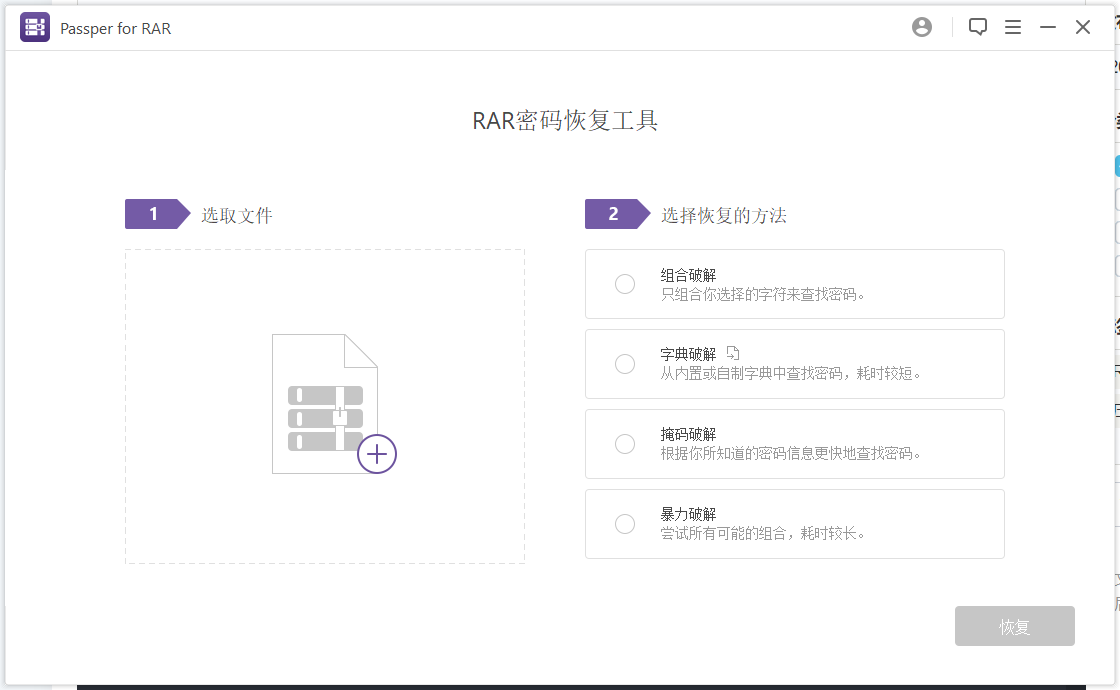Click the 掩码破解 method title text
The image size is (1120, 690).
688,434
